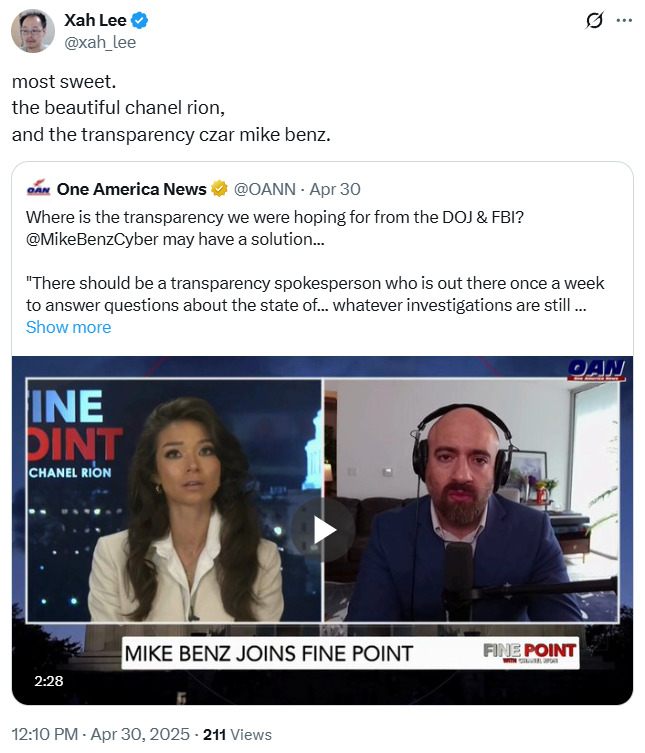The image size is (645, 753).
Task: Open the @OANN handle in quoted post
Action: (265, 189)
